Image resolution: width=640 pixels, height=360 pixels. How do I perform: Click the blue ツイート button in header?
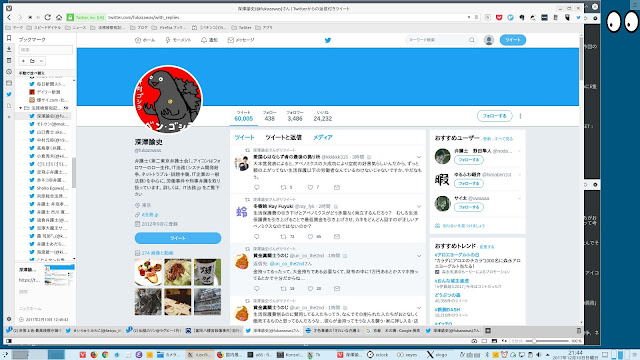[x=513, y=40]
